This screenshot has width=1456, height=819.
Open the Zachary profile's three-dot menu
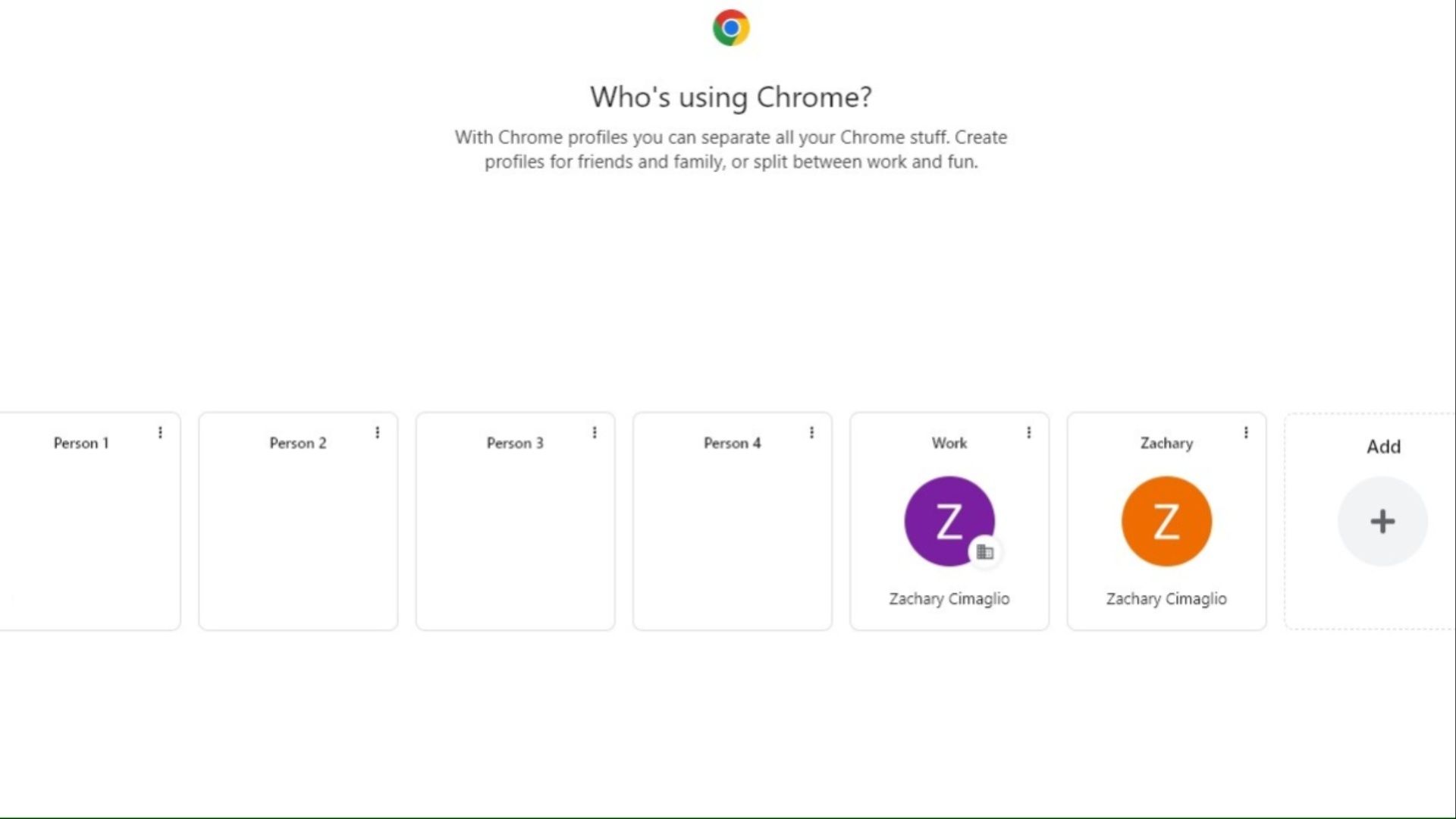click(x=1246, y=432)
